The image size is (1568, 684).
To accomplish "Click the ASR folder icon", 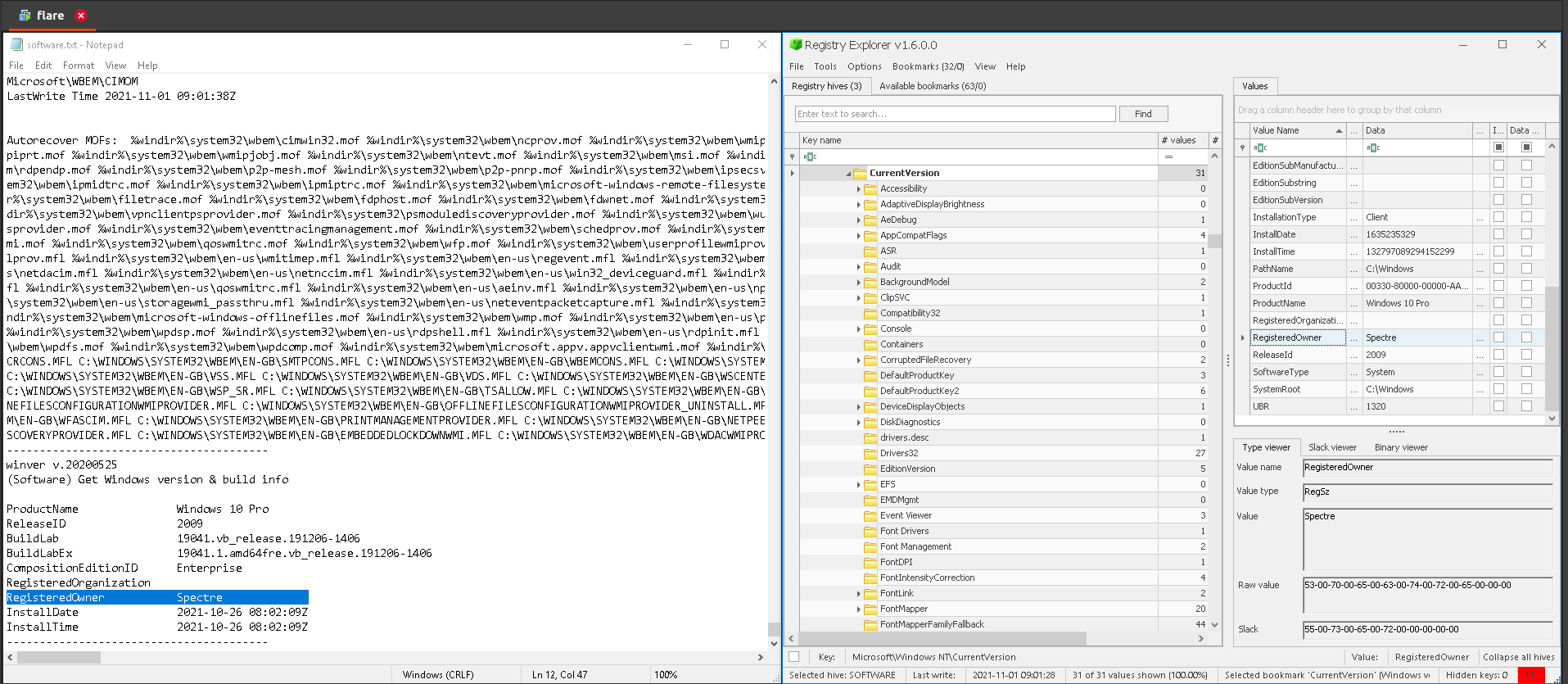I will (x=870, y=251).
